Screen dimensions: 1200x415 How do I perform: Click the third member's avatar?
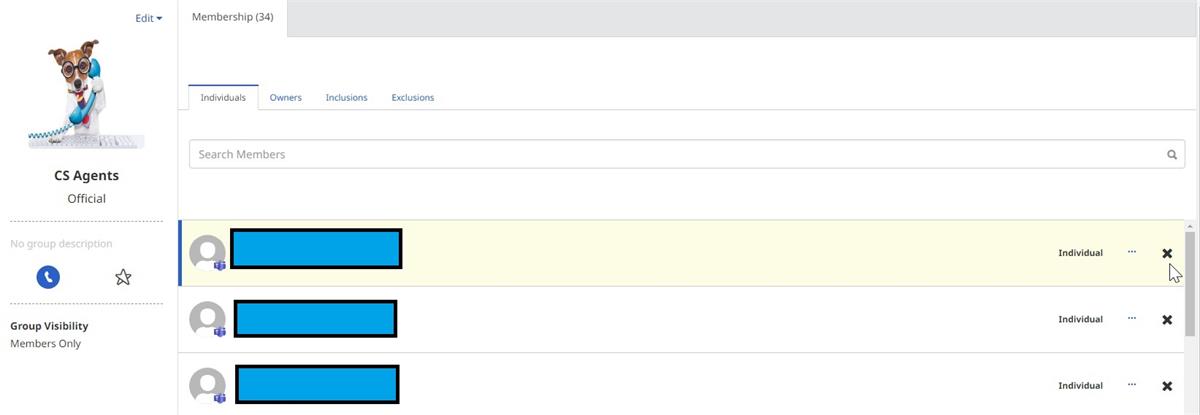click(x=207, y=385)
